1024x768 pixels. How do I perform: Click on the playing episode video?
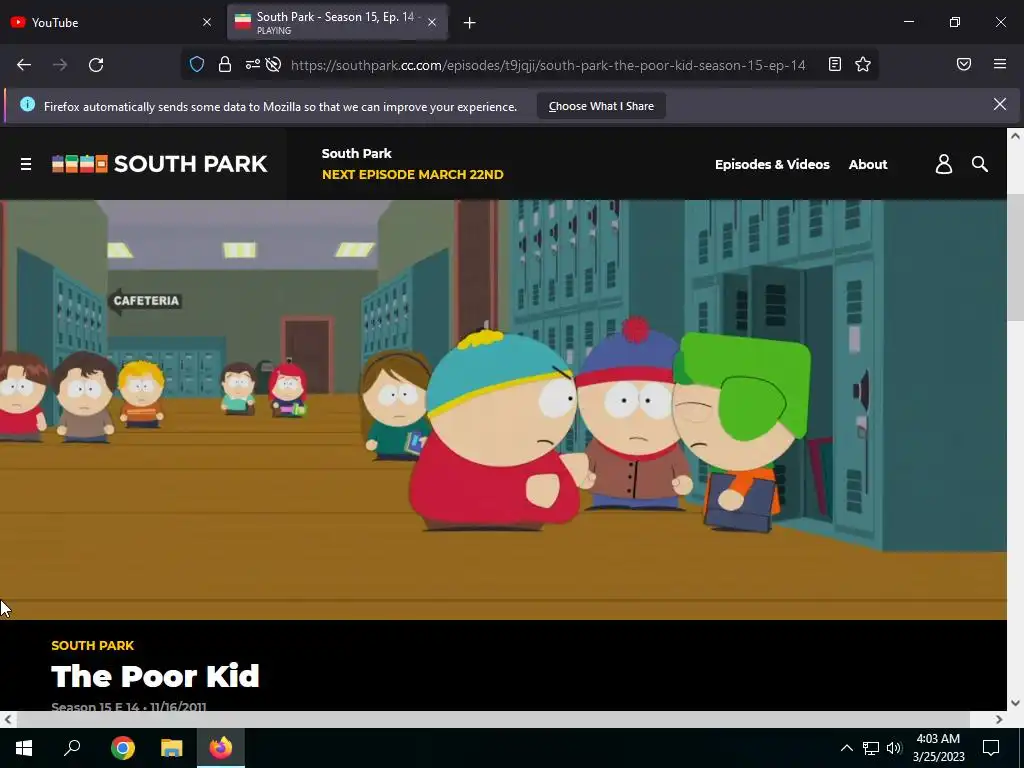[504, 409]
